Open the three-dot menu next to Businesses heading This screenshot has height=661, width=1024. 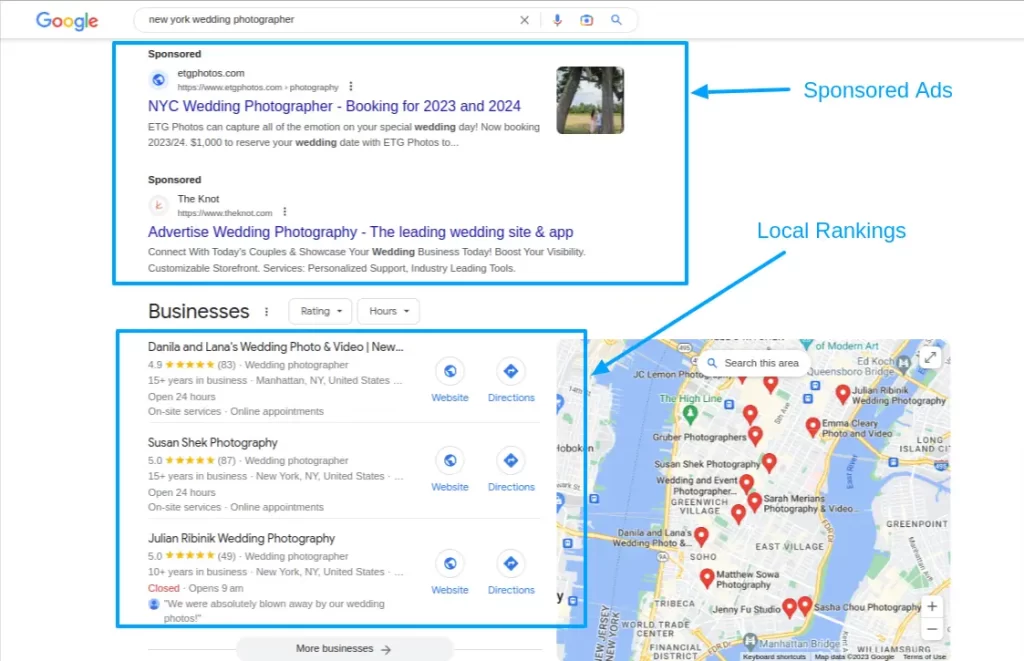click(266, 312)
